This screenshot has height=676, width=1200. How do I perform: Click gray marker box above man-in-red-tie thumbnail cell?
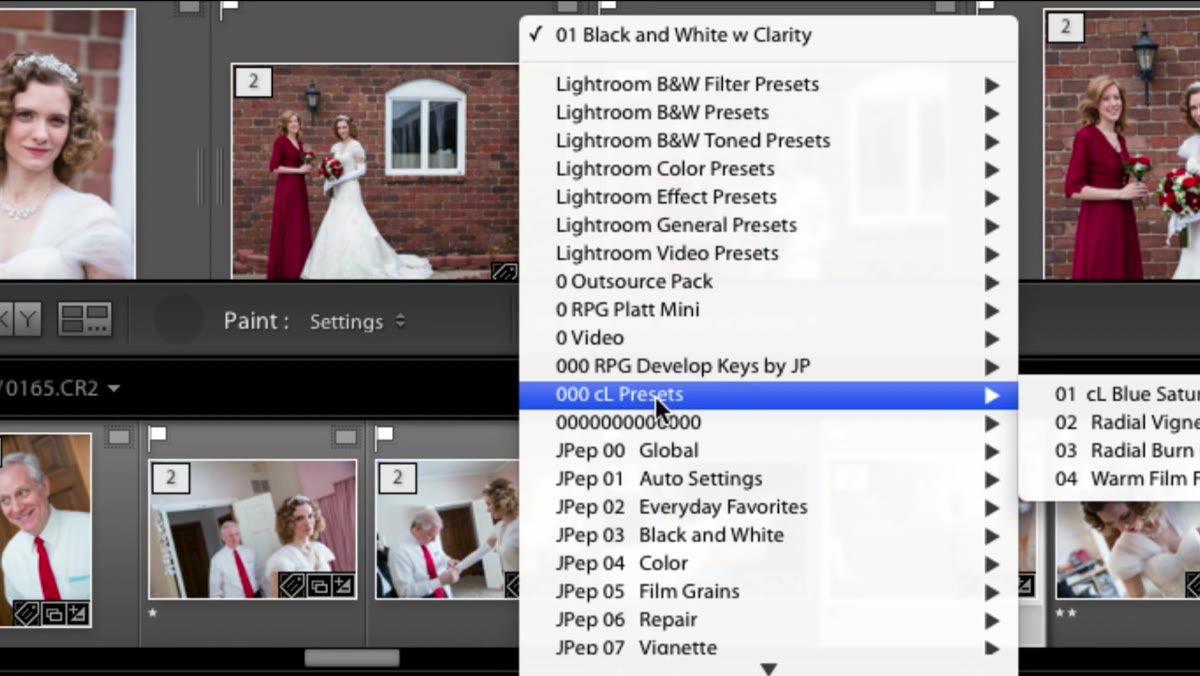click(119, 436)
